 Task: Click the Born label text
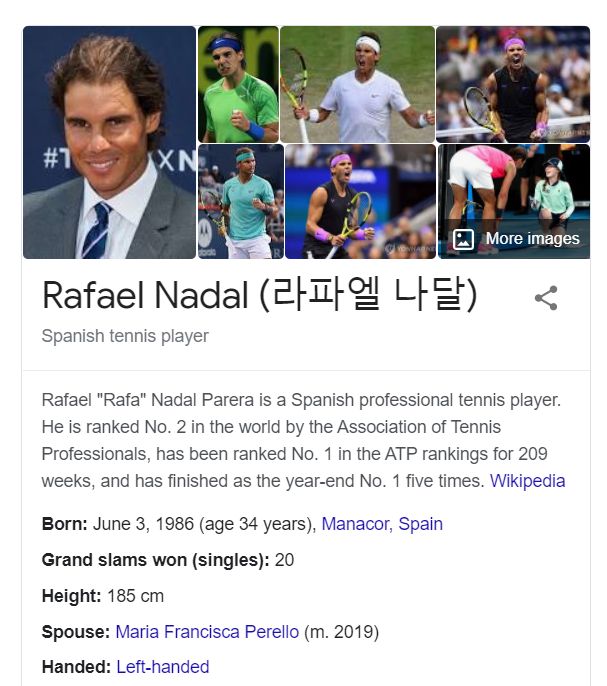65,524
